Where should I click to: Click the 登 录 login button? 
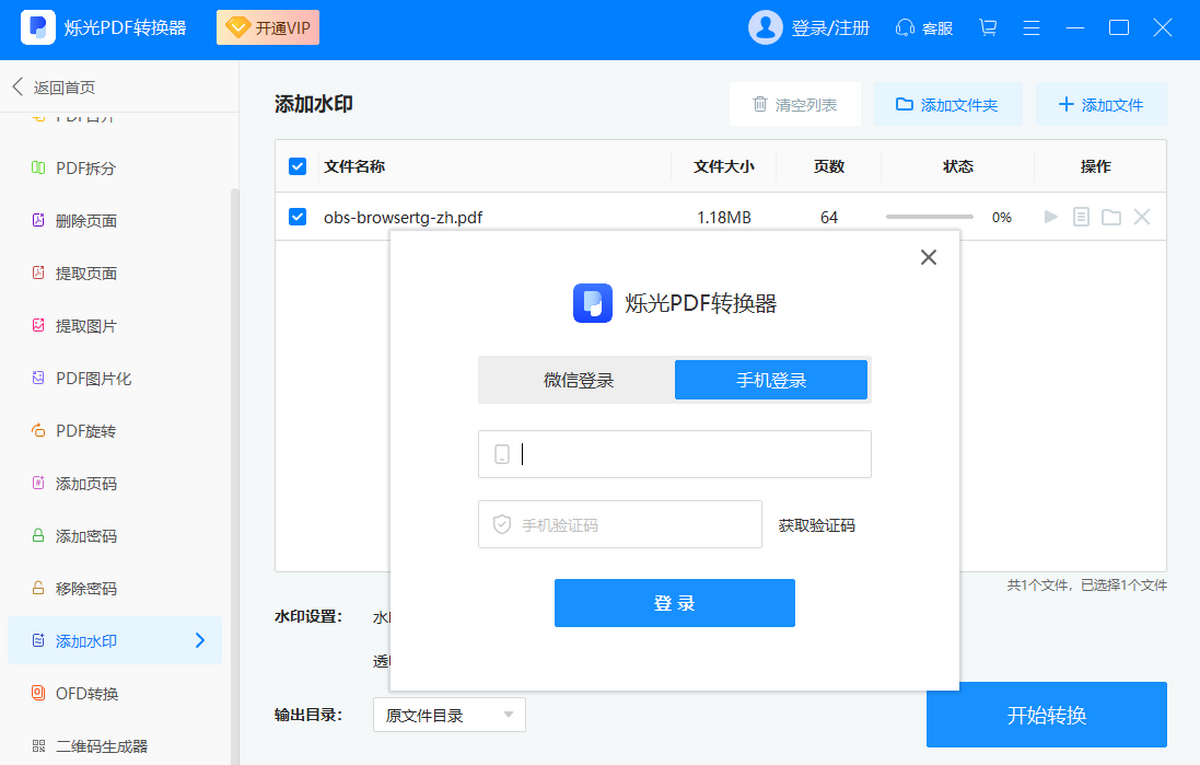674,602
